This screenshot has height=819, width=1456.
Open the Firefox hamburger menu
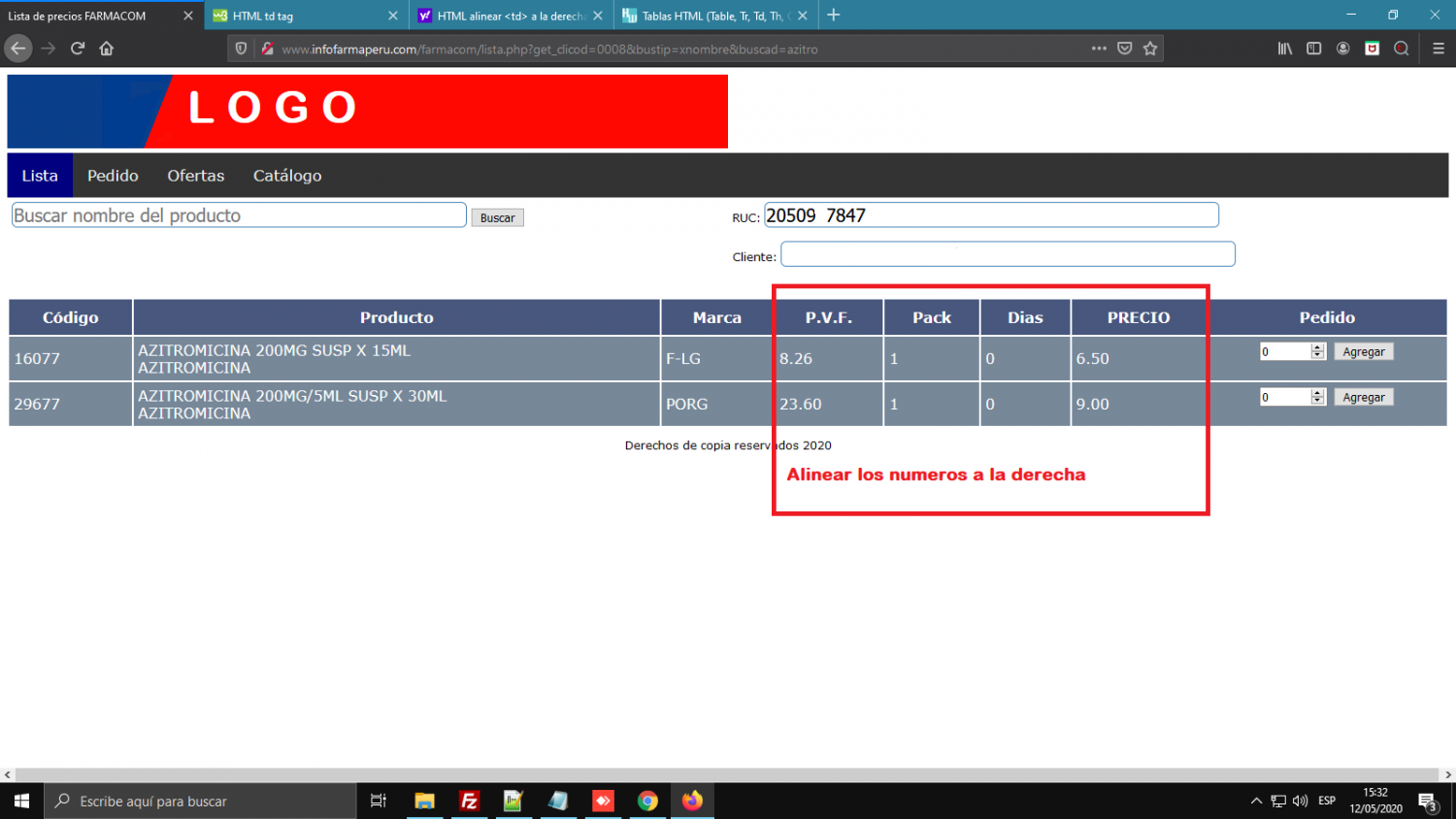1439,49
